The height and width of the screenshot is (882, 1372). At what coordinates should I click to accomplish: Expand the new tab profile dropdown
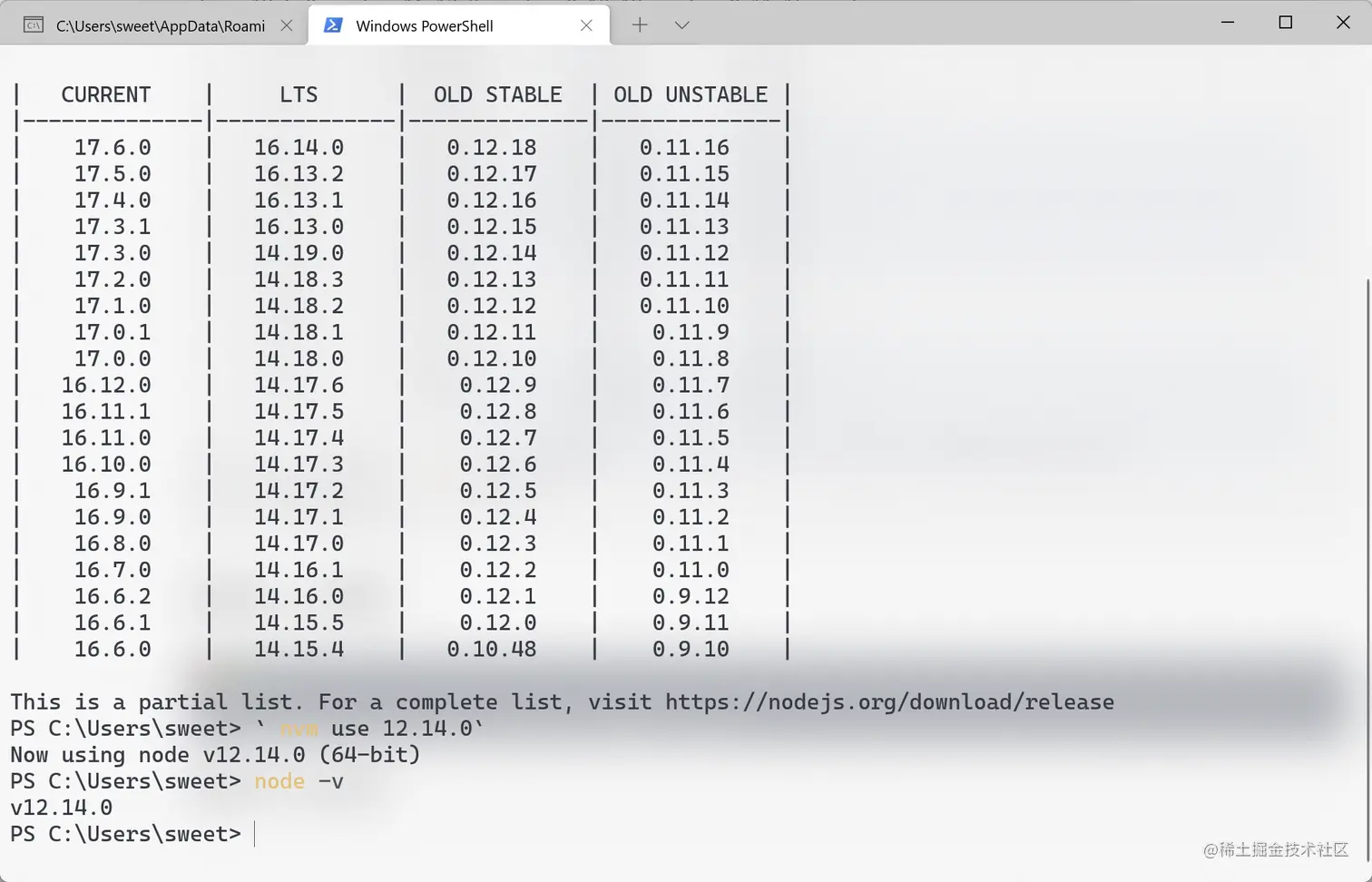click(x=682, y=25)
